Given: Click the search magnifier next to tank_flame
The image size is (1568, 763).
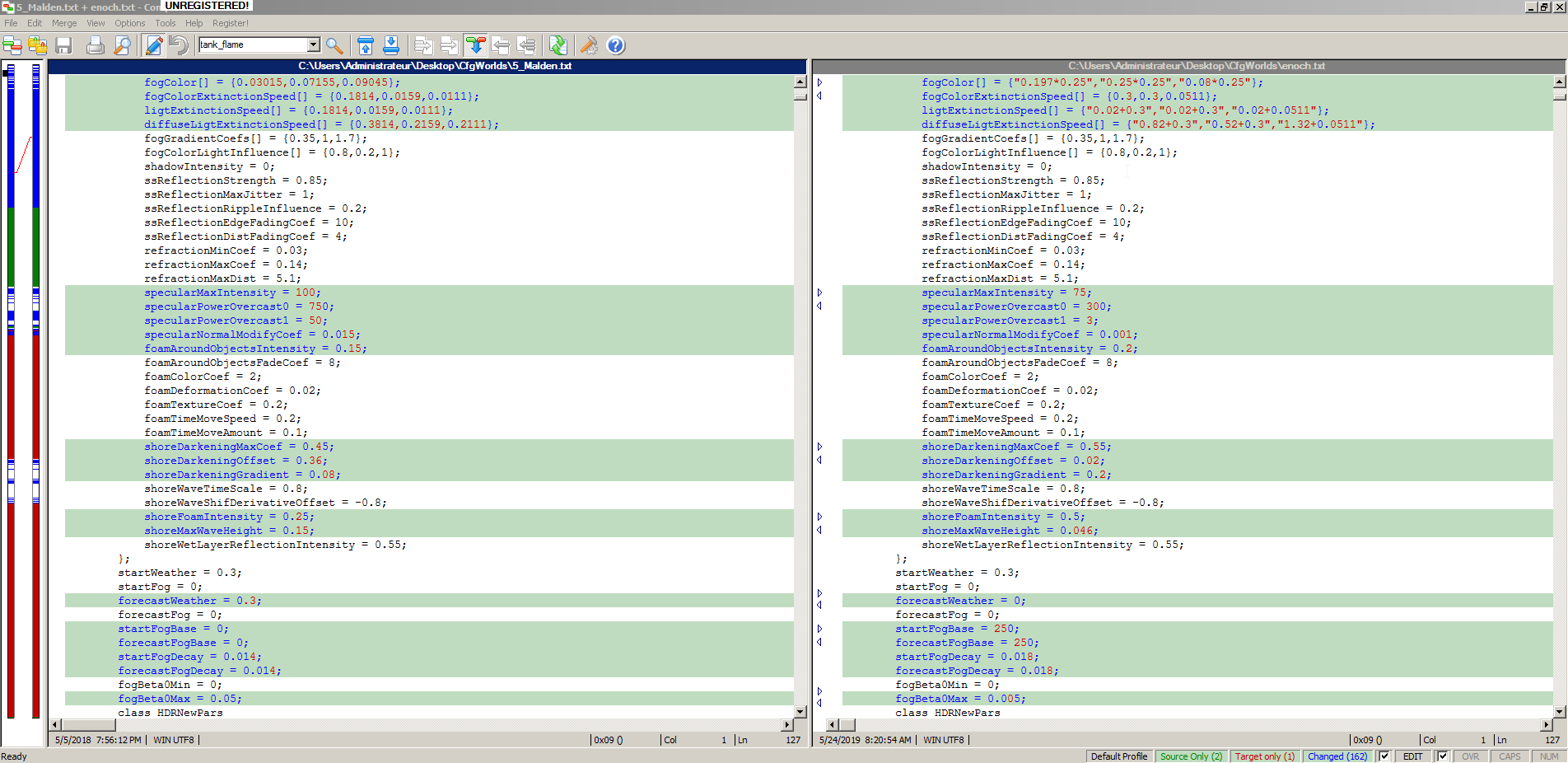Looking at the screenshot, I should [334, 45].
